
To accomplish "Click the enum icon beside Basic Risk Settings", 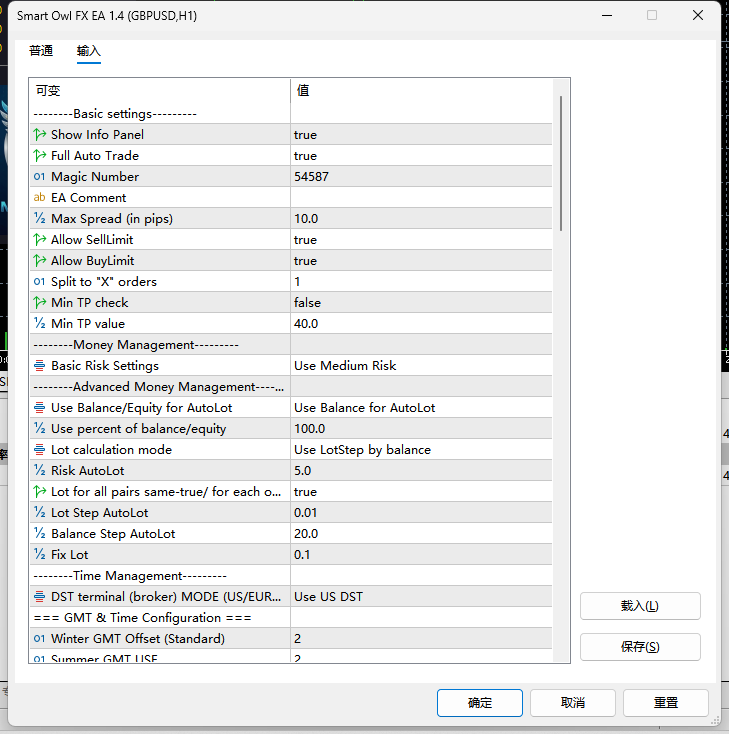I will click(x=40, y=366).
